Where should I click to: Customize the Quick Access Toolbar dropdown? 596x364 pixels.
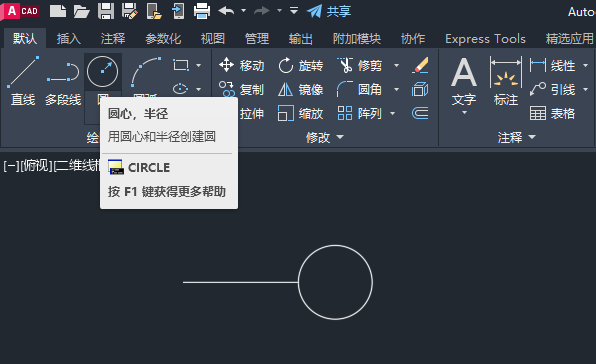pyautogui.click(x=294, y=11)
